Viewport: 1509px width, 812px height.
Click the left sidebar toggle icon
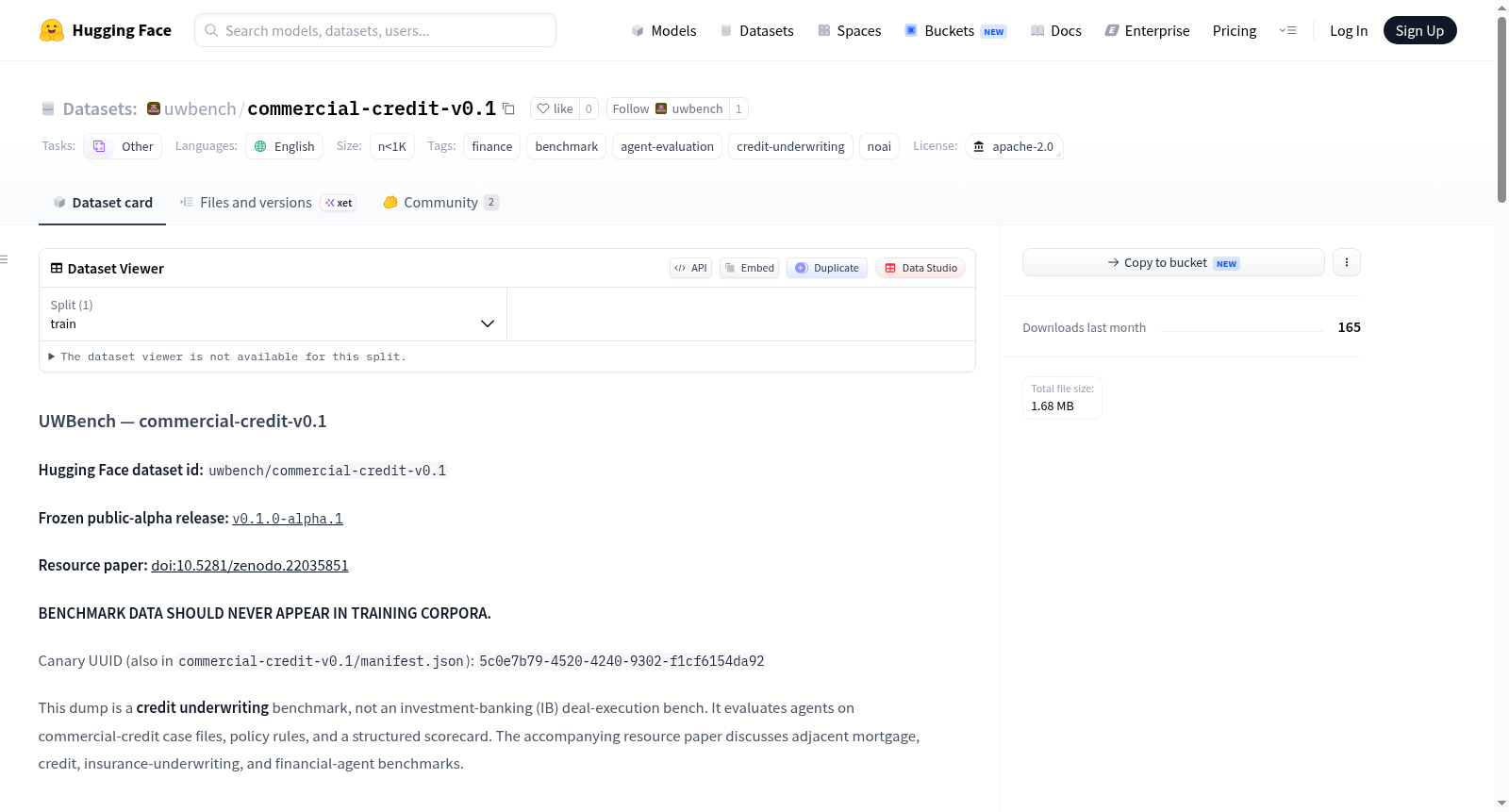point(5,259)
